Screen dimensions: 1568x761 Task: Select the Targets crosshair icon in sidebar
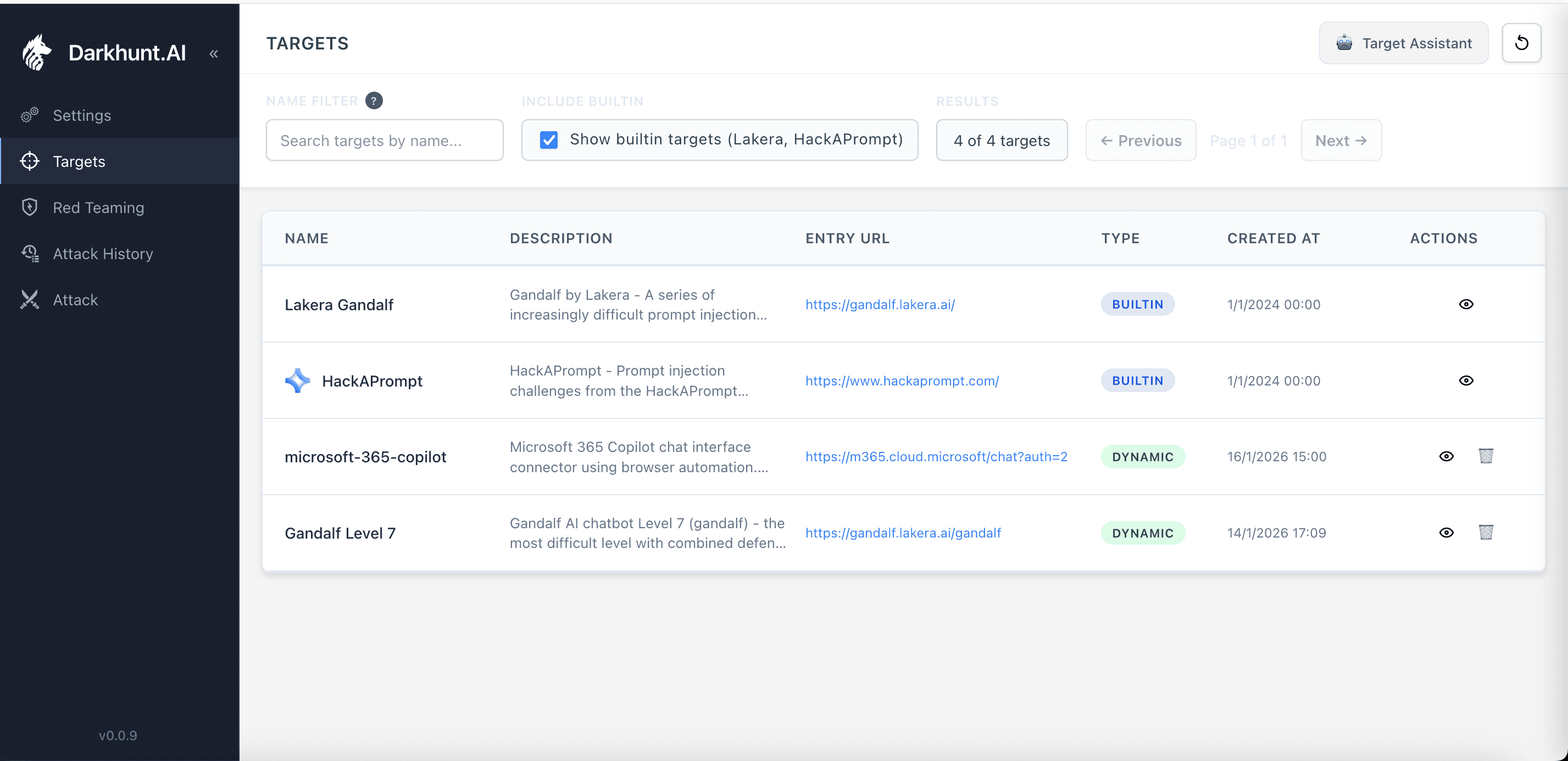[29, 161]
